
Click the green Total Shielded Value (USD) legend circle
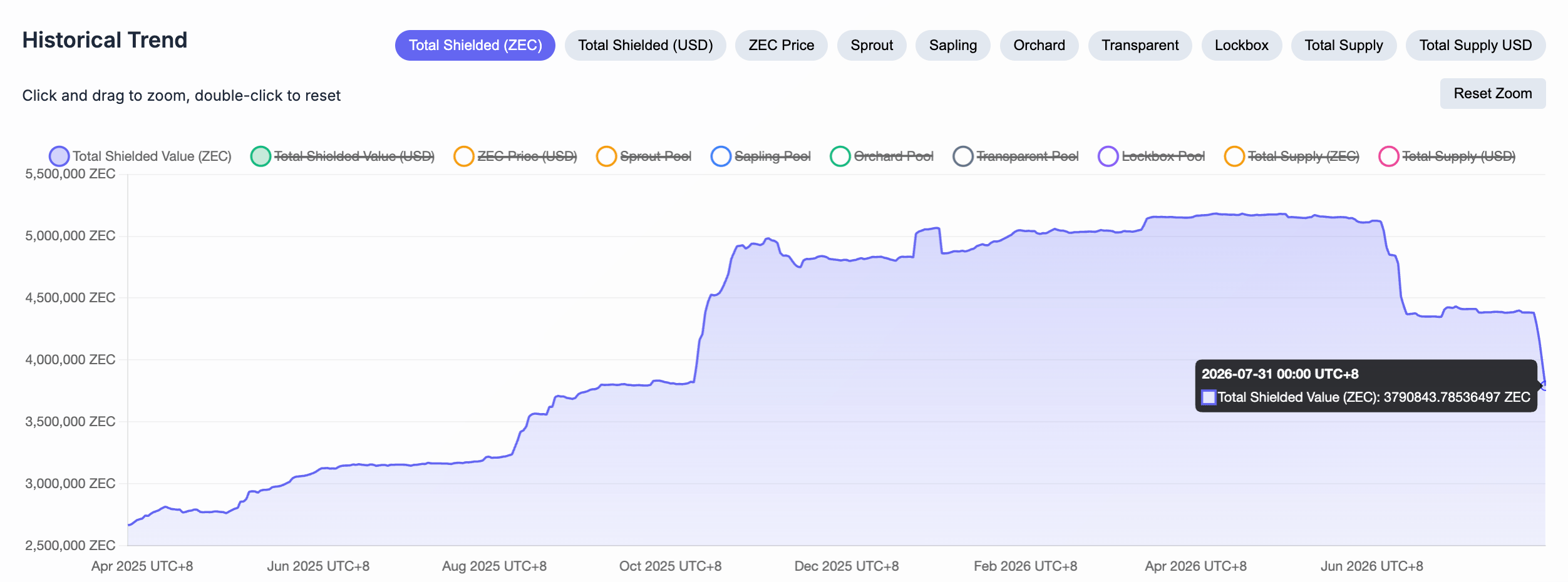pos(260,156)
